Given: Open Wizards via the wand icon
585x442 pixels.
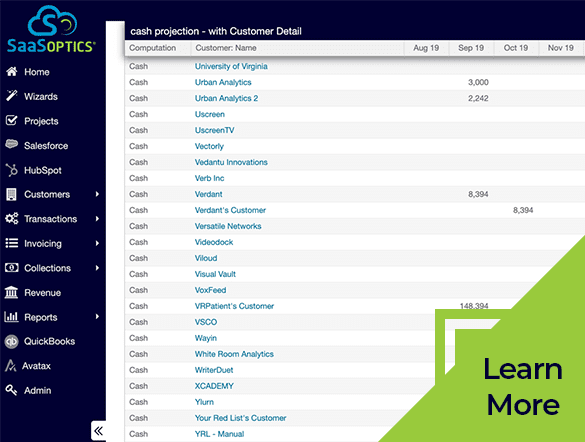Looking at the screenshot, I should [12, 96].
